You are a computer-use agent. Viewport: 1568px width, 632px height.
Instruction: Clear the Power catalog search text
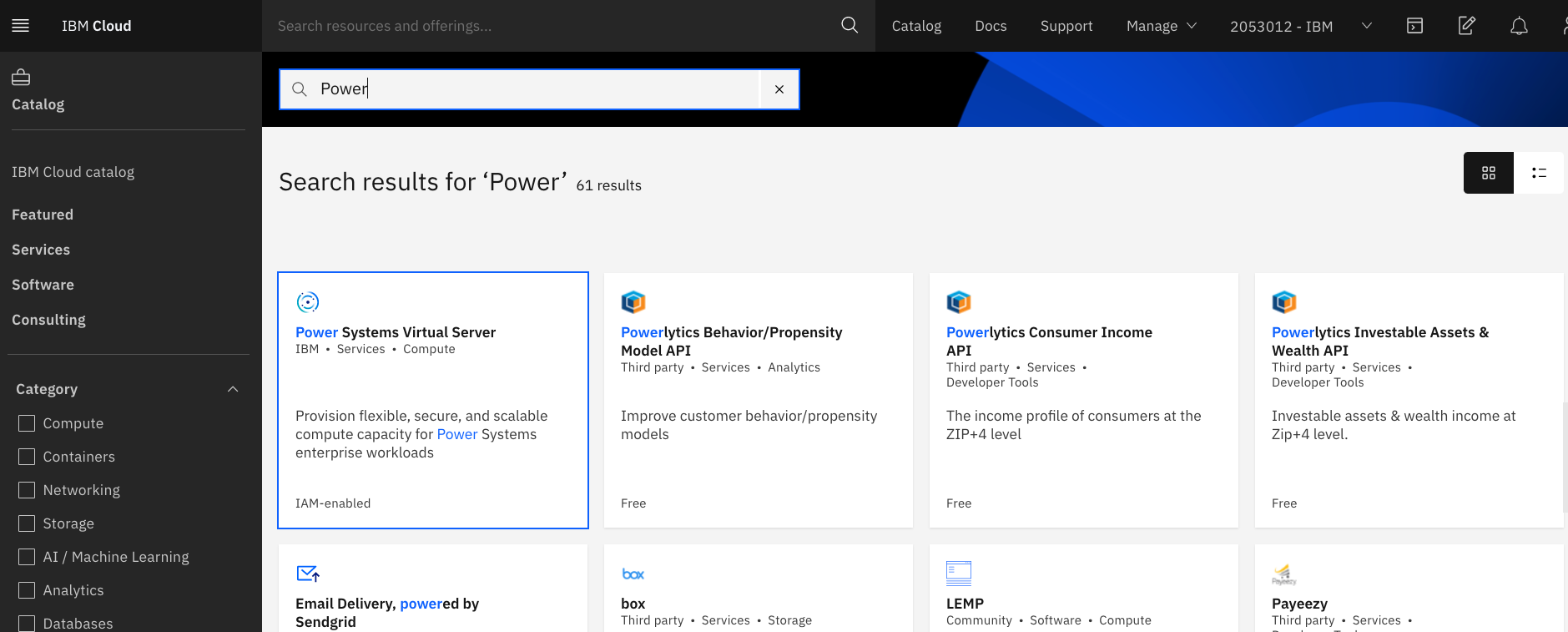click(x=779, y=89)
